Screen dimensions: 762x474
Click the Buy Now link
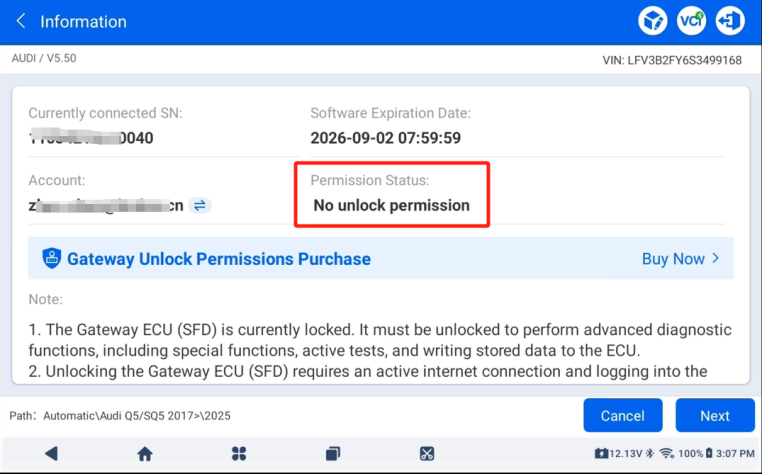click(673, 259)
